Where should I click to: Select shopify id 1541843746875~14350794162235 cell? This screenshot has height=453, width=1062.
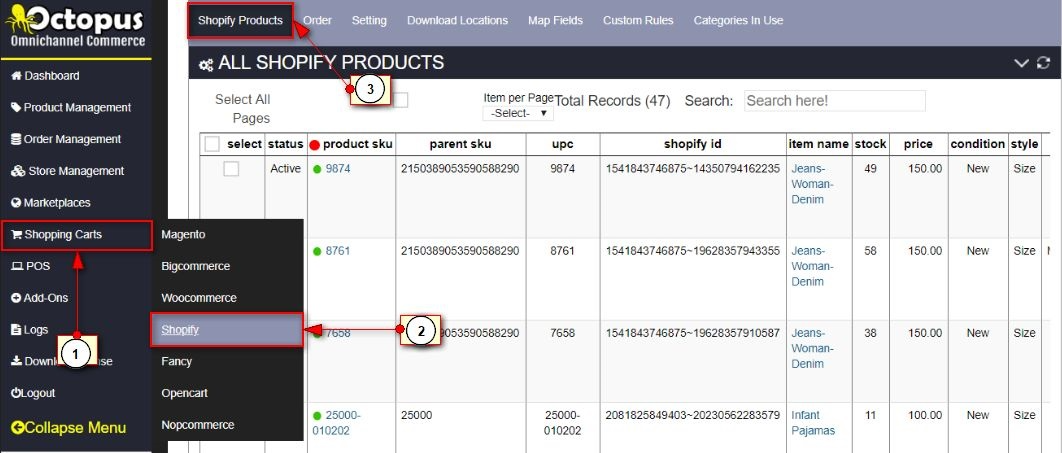click(x=692, y=169)
